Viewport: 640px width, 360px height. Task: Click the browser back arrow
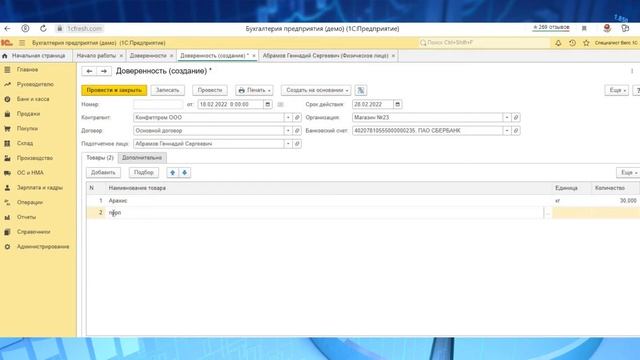7,29
